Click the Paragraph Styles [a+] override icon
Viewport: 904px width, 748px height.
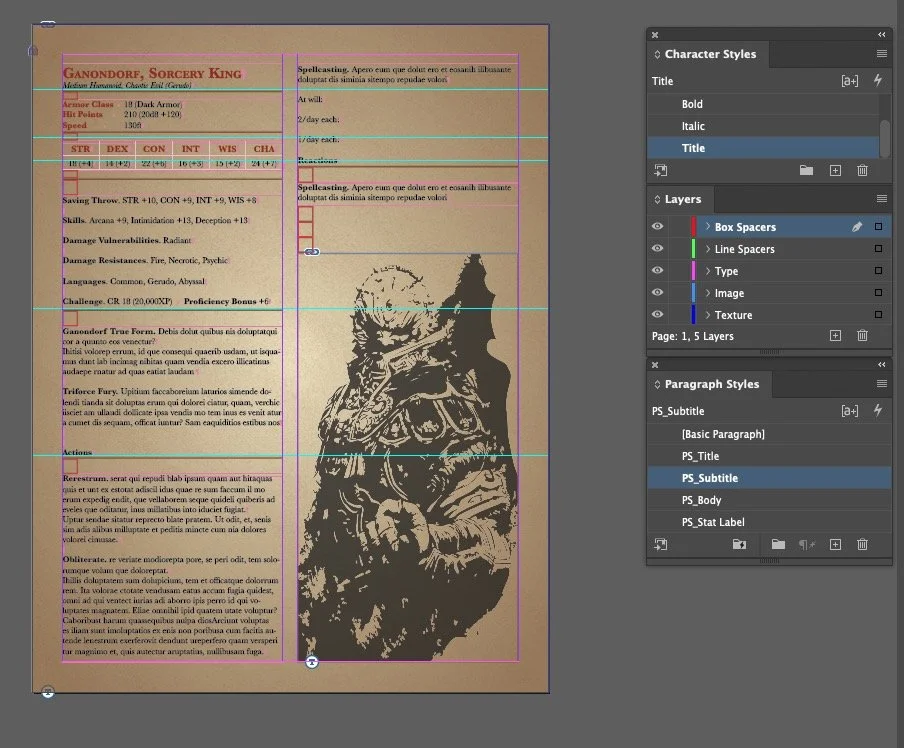tap(849, 411)
